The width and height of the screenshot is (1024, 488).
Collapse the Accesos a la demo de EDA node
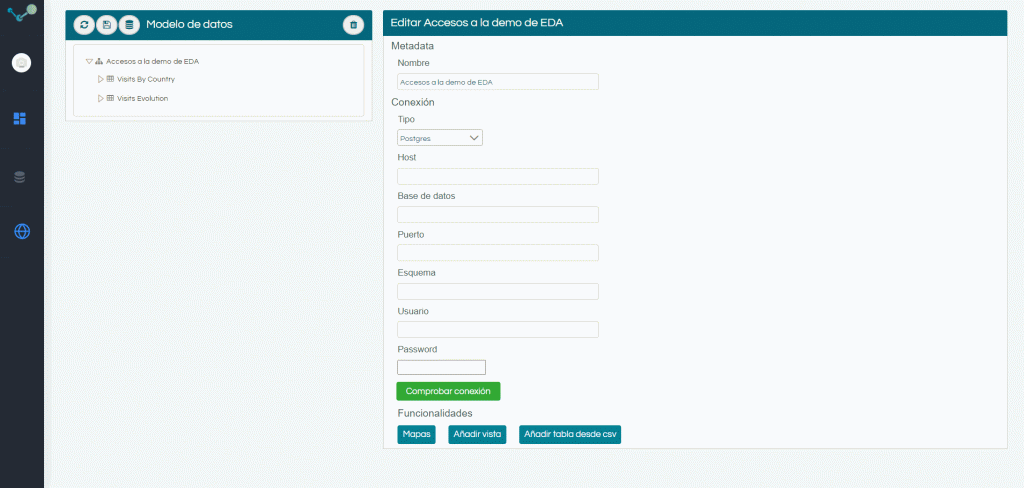[x=89, y=61]
